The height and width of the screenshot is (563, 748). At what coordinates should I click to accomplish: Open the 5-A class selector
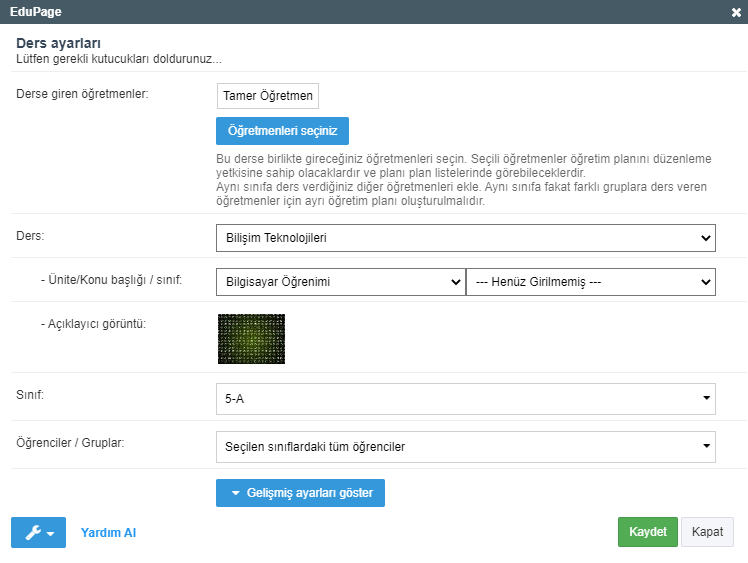tap(465, 399)
